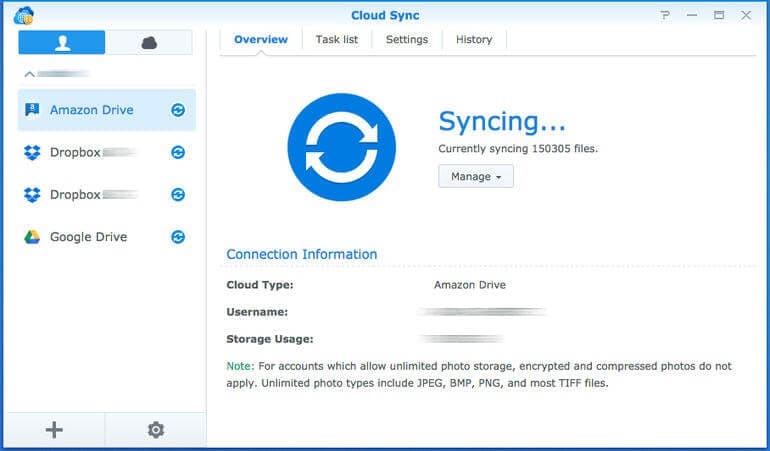Close the Cloud Sync window
Image resolution: width=770 pixels, height=451 pixels.
coord(746,15)
